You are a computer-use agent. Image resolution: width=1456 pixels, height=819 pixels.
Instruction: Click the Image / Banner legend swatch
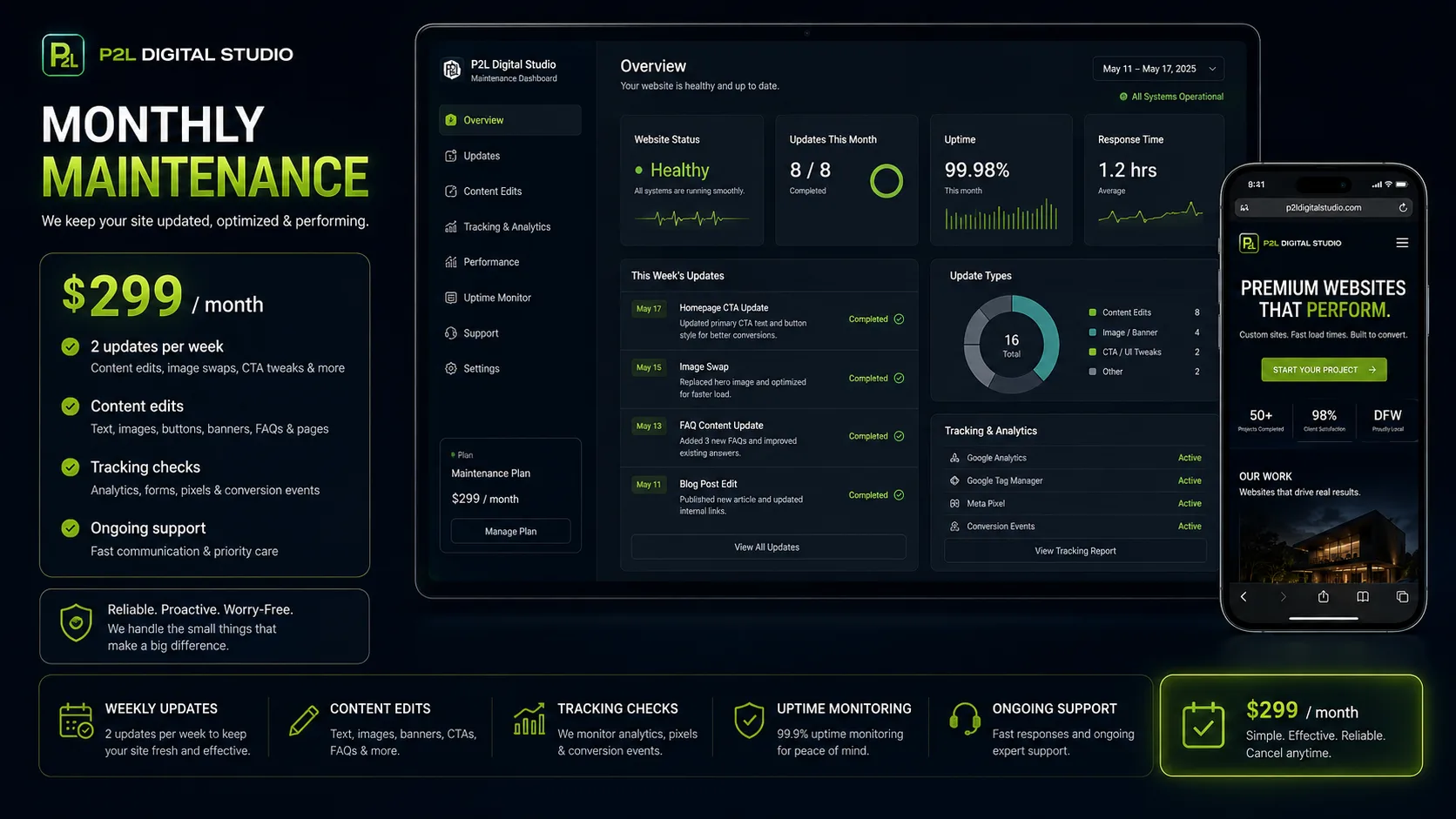pos(1093,332)
